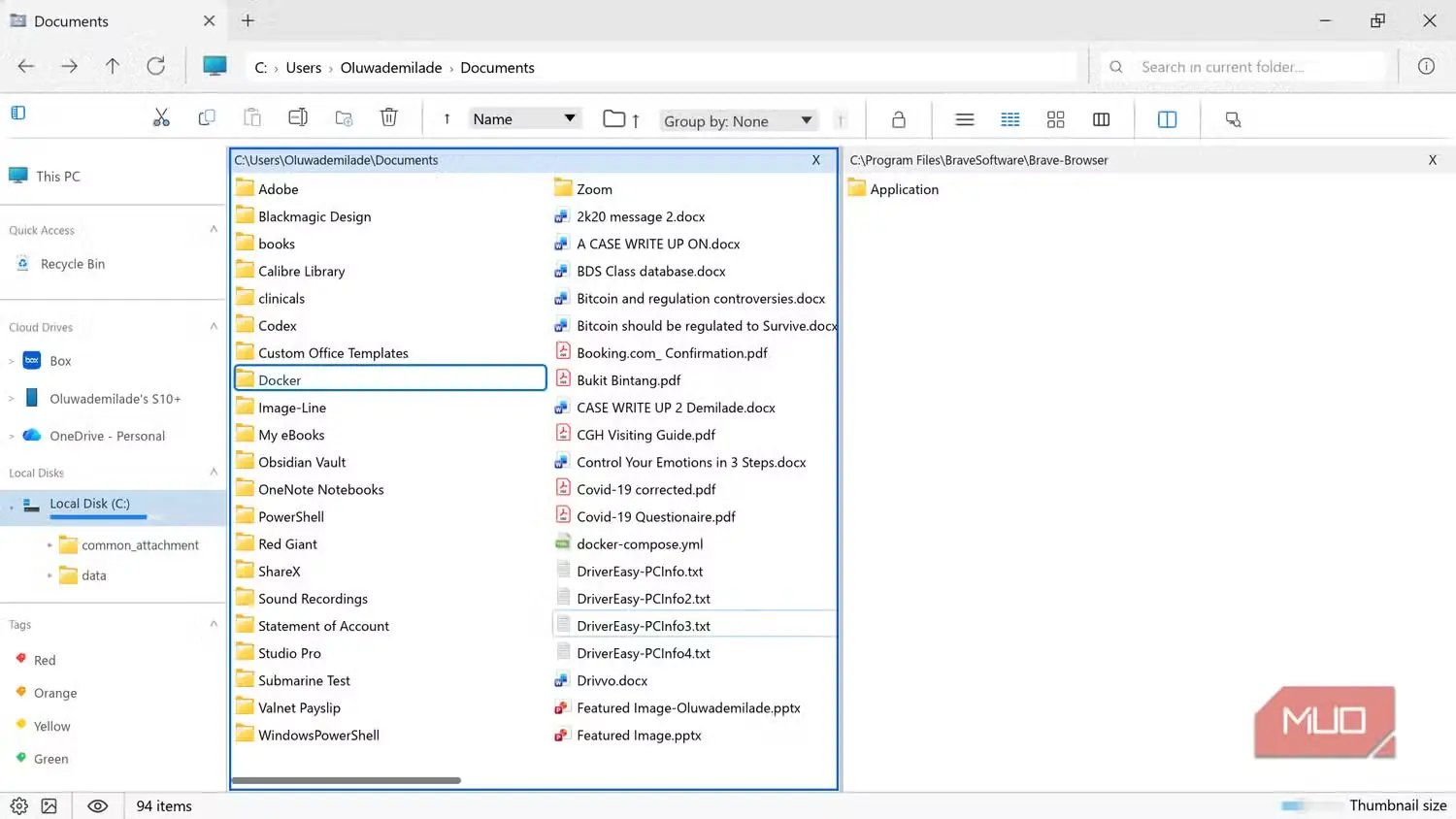Toggle the sidebar panel icon
Viewport: 1456px width, 819px height.
point(18,113)
